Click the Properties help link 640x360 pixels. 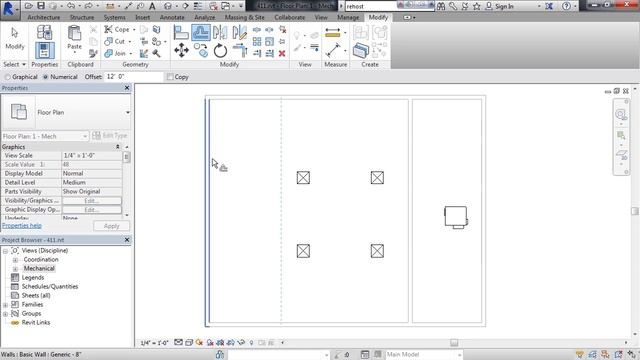click(x=22, y=226)
